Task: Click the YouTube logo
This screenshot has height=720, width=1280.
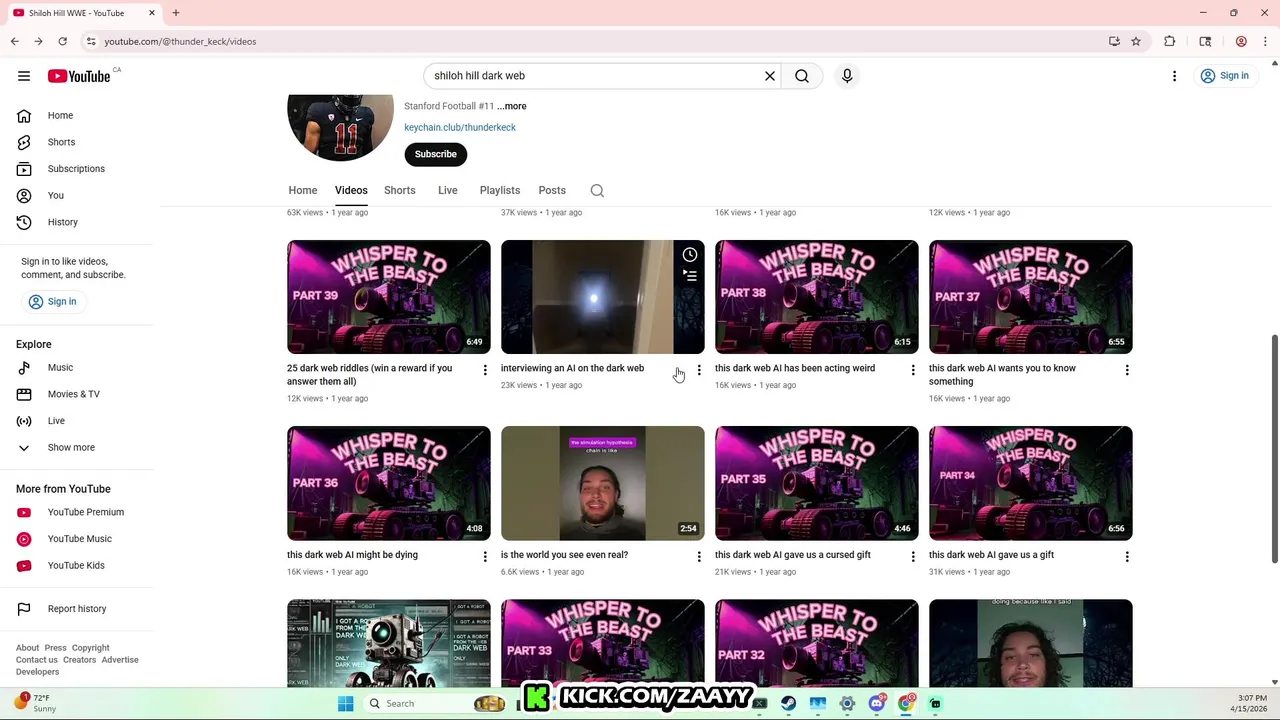Action: (79, 76)
